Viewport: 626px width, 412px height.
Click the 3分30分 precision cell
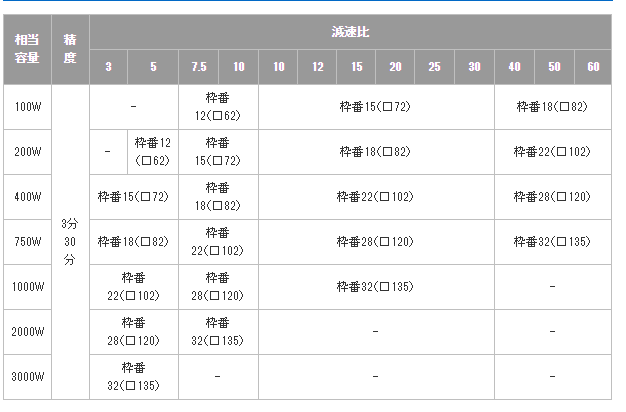[69, 242]
